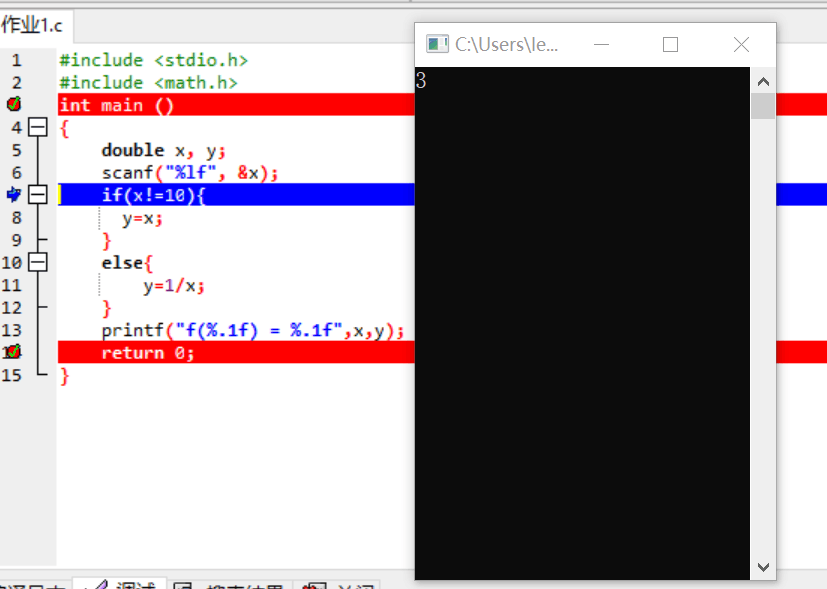The image size is (827, 589).
Task: Click the black console output area
Action: 582,323
